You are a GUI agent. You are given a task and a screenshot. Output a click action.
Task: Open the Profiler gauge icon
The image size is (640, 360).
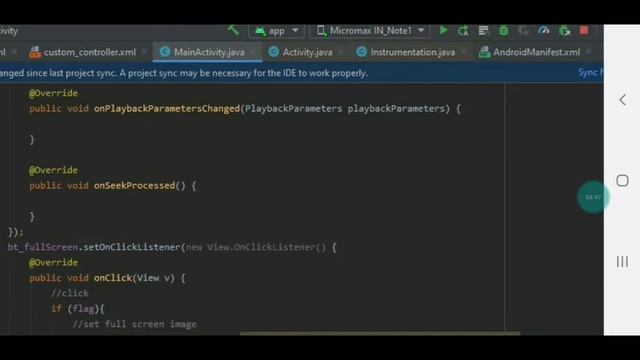[x=544, y=31]
